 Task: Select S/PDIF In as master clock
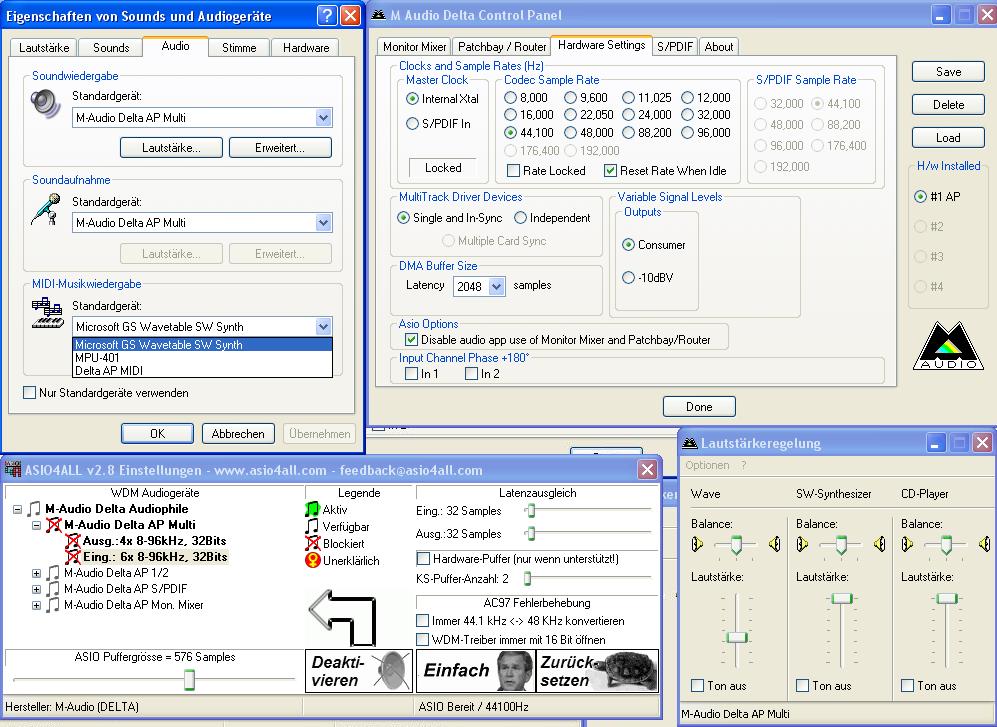(413, 124)
